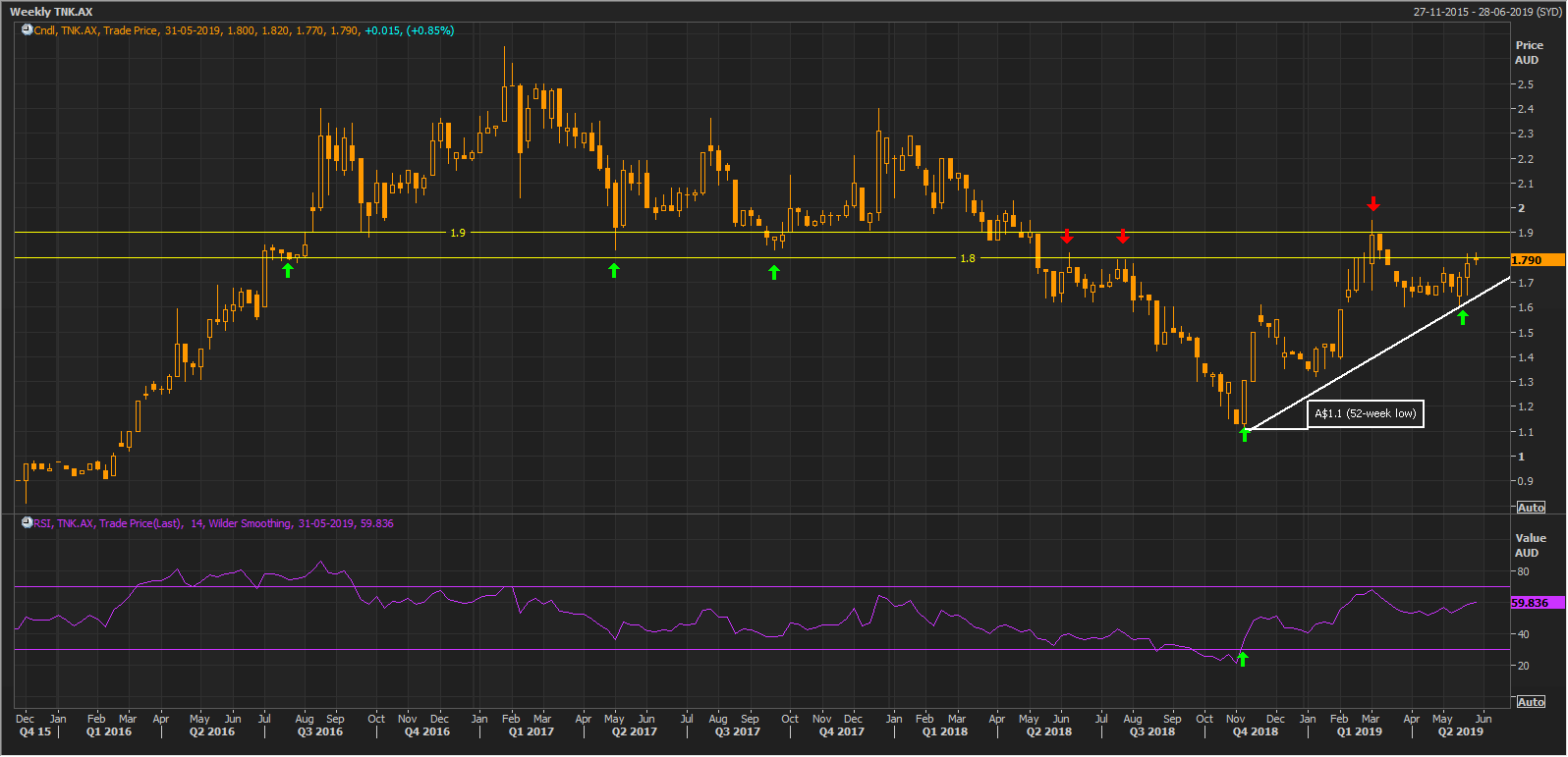Click the 2.5 price axis tick
1568x757 pixels.
pyautogui.click(x=1526, y=84)
